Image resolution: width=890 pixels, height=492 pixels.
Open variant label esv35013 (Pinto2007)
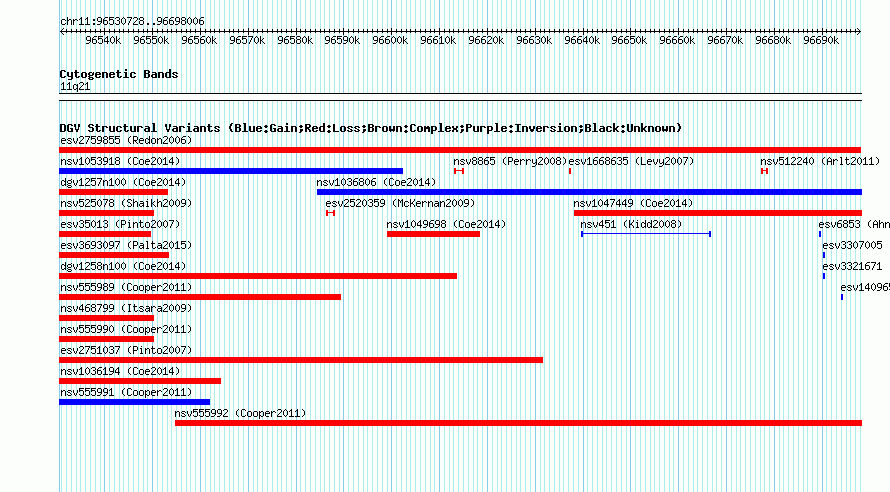click(x=120, y=224)
